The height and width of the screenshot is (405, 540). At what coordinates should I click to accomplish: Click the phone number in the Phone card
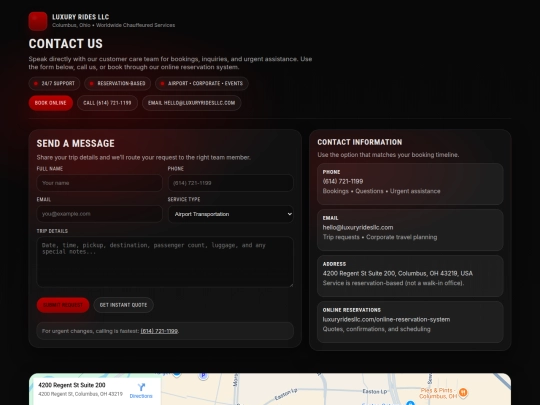343,181
